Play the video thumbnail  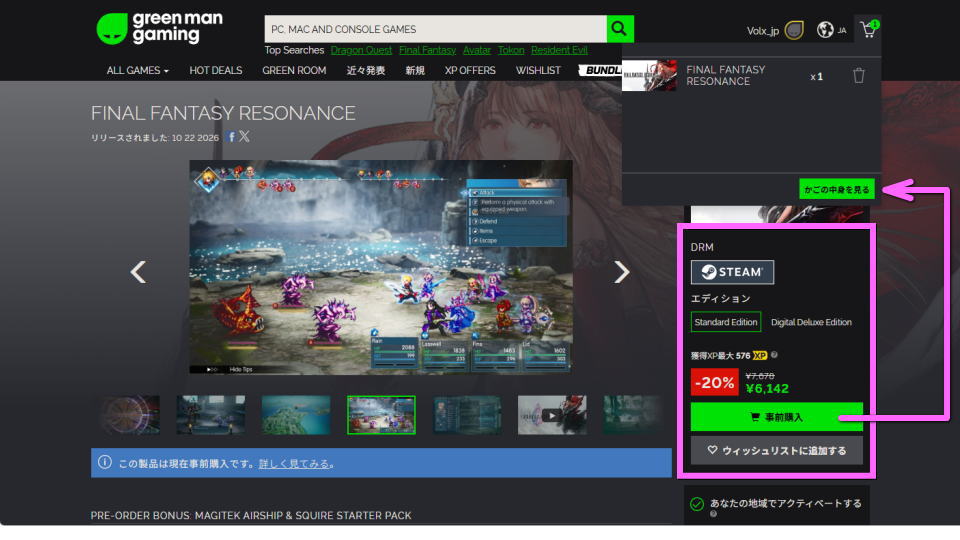pos(552,415)
